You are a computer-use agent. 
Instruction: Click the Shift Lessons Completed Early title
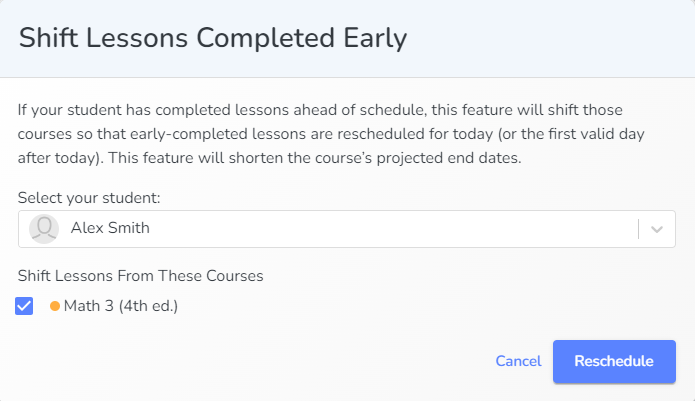pyautogui.click(x=213, y=38)
